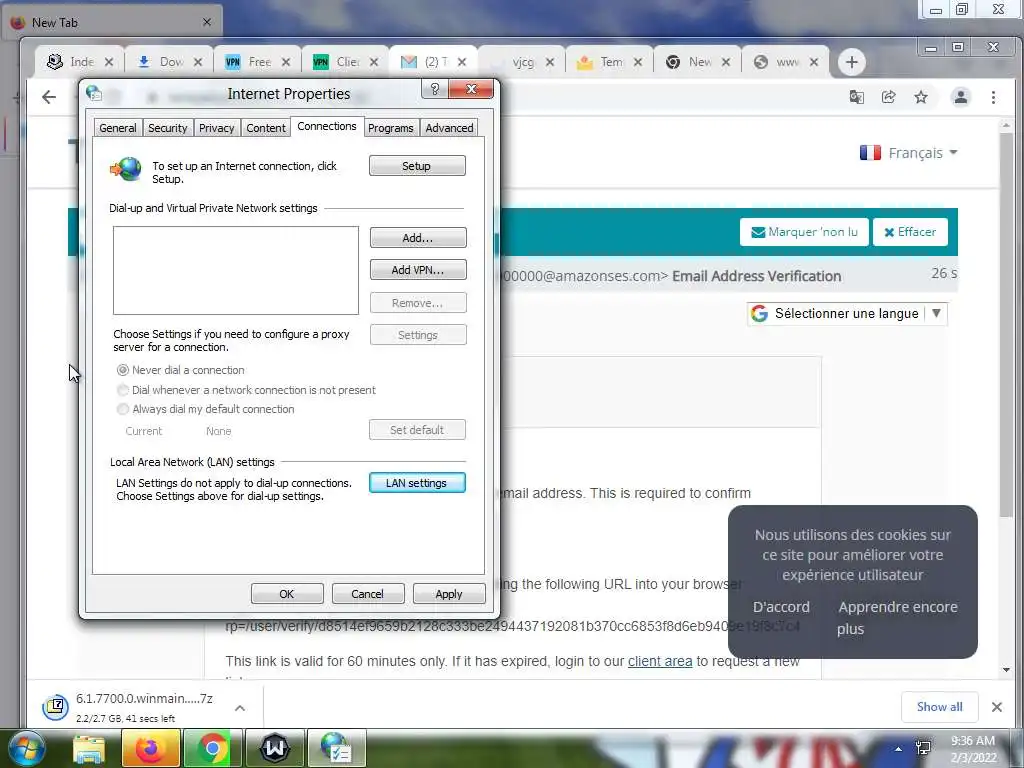
Task: Click the network tray icon
Action: [923, 748]
